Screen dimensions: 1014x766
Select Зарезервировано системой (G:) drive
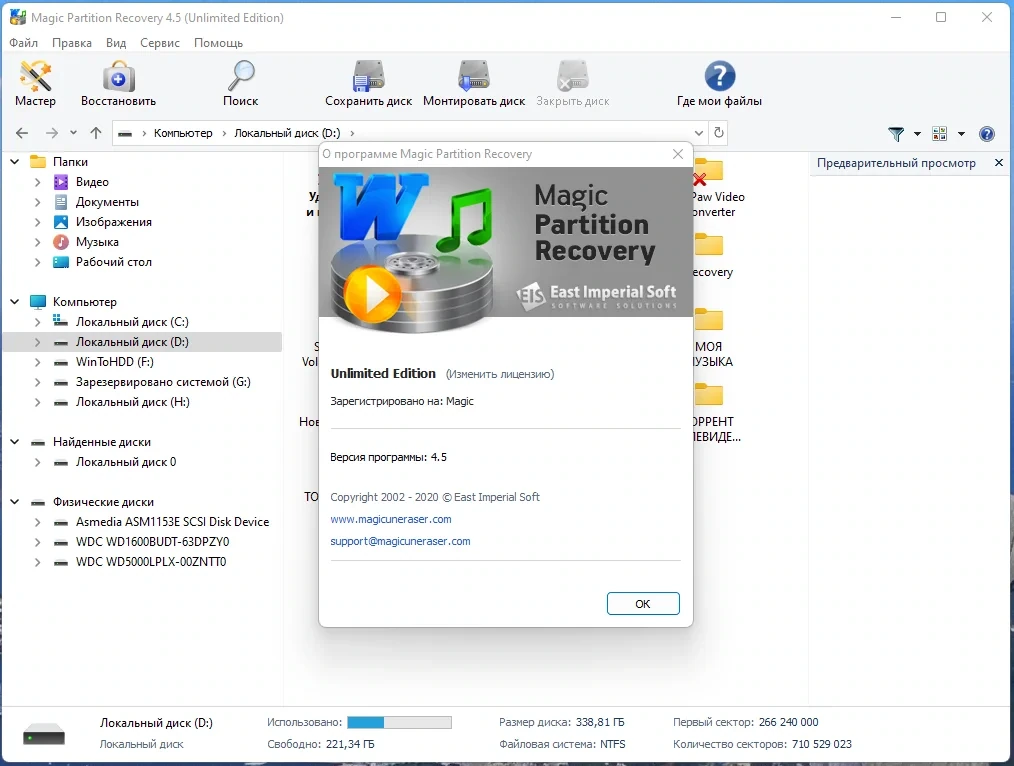(163, 382)
